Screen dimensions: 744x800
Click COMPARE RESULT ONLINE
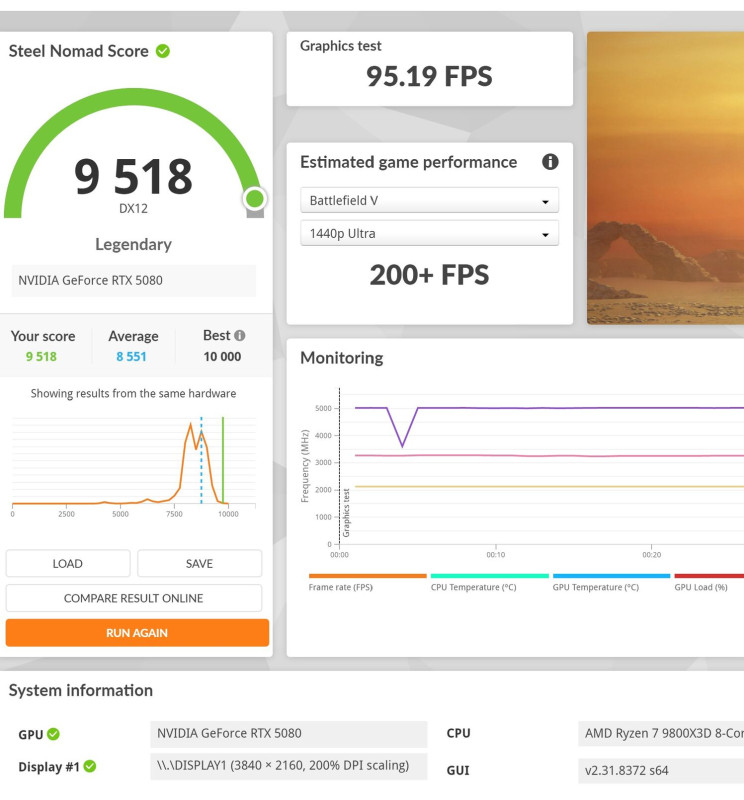point(134,598)
